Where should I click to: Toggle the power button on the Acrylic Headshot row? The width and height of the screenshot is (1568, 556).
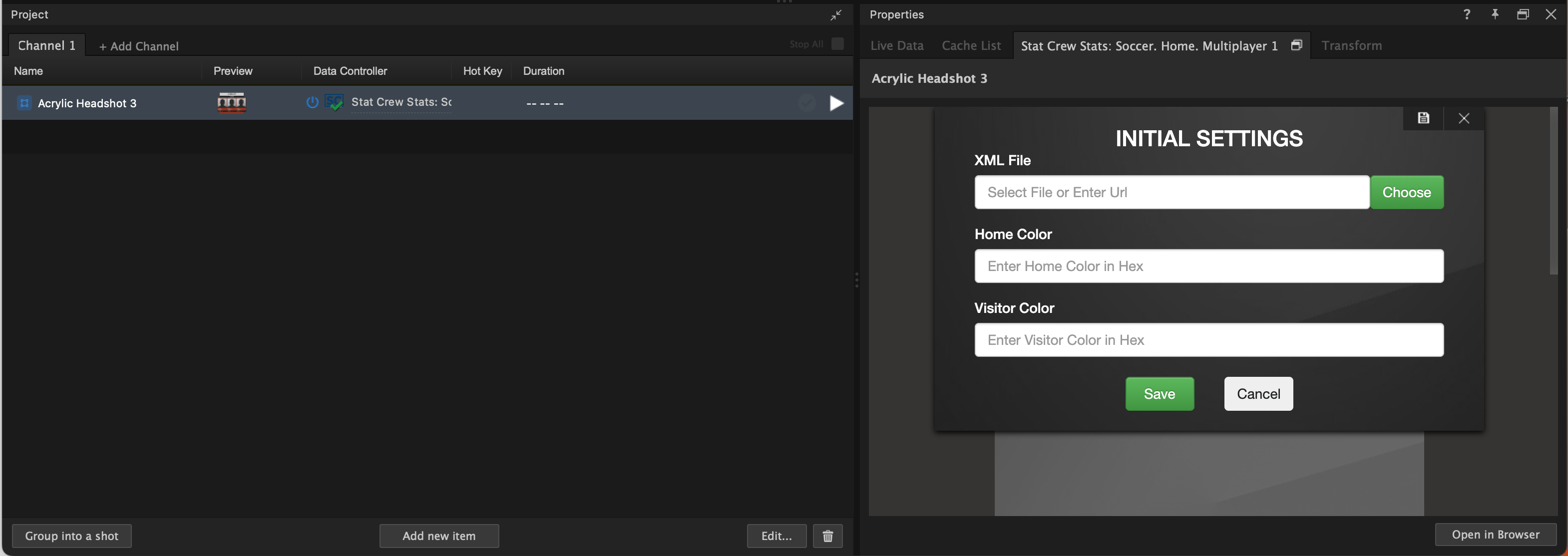[312, 102]
